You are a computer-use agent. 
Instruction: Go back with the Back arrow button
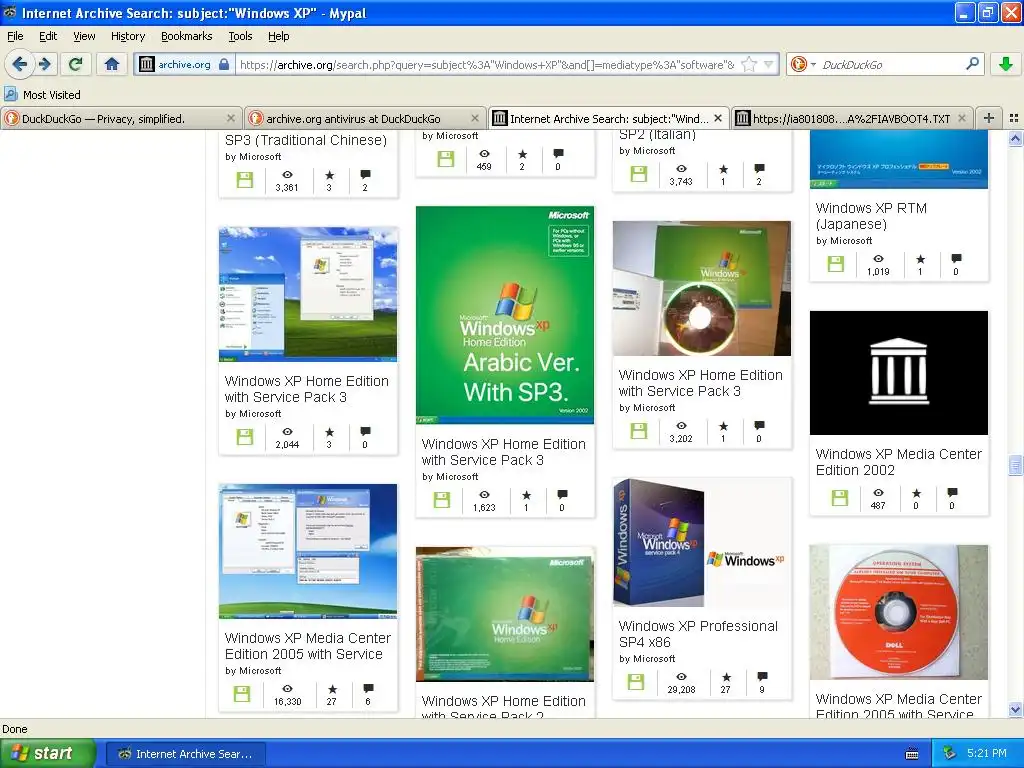(x=19, y=64)
